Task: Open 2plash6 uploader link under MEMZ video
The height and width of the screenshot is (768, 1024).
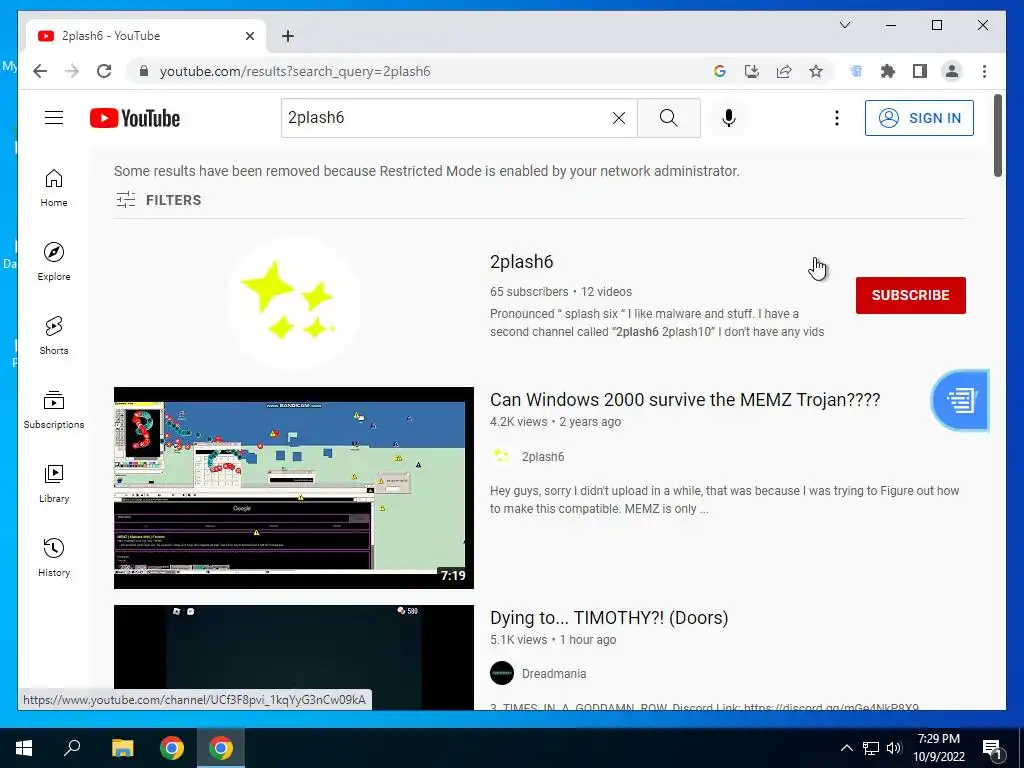Action: 543,456
